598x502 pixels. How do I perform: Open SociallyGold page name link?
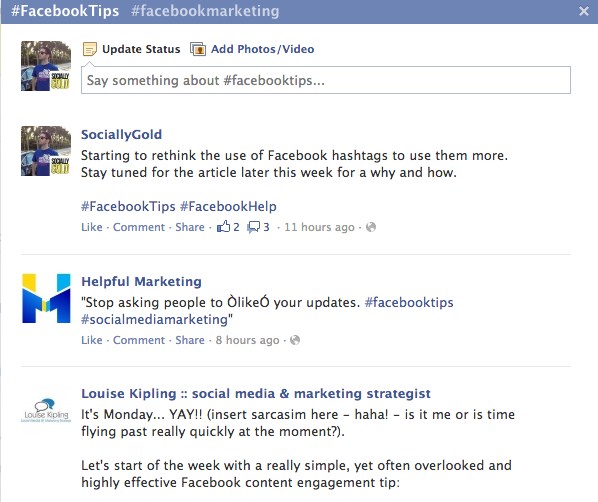(x=121, y=135)
